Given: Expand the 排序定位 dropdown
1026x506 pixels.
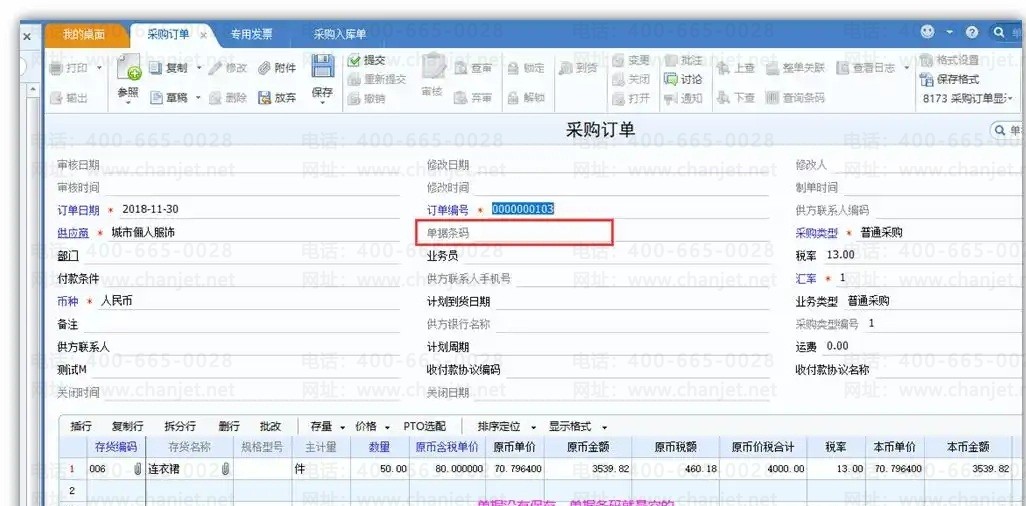Looking at the screenshot, I should tap(506, 426).
